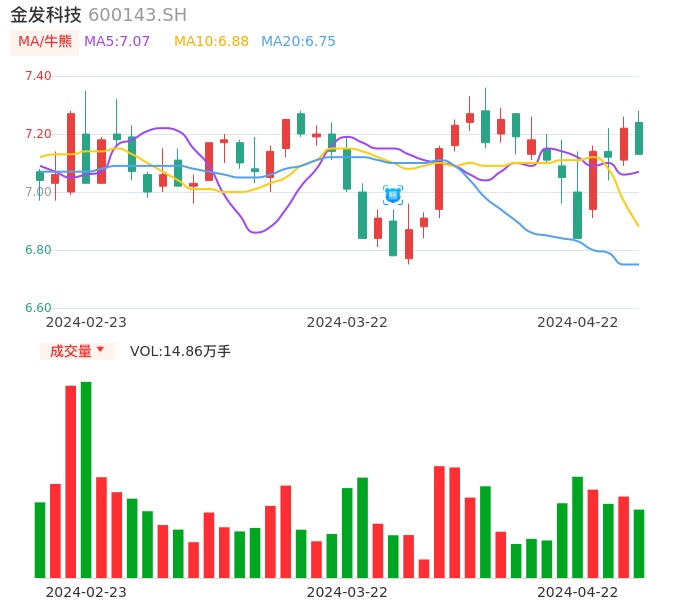The image size is (686, 606).
Task: Click the 2024-03-22 date label under the price chart
Action: point(347,322)
